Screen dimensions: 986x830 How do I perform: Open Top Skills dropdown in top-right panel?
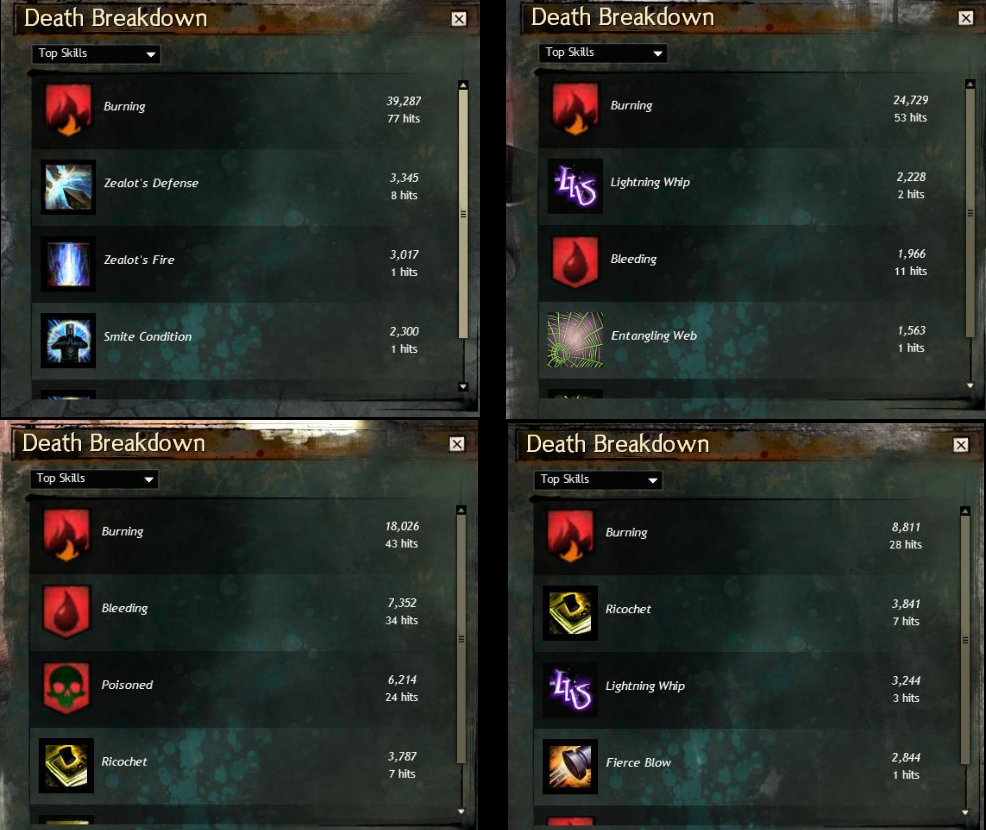tap(603, 53)
